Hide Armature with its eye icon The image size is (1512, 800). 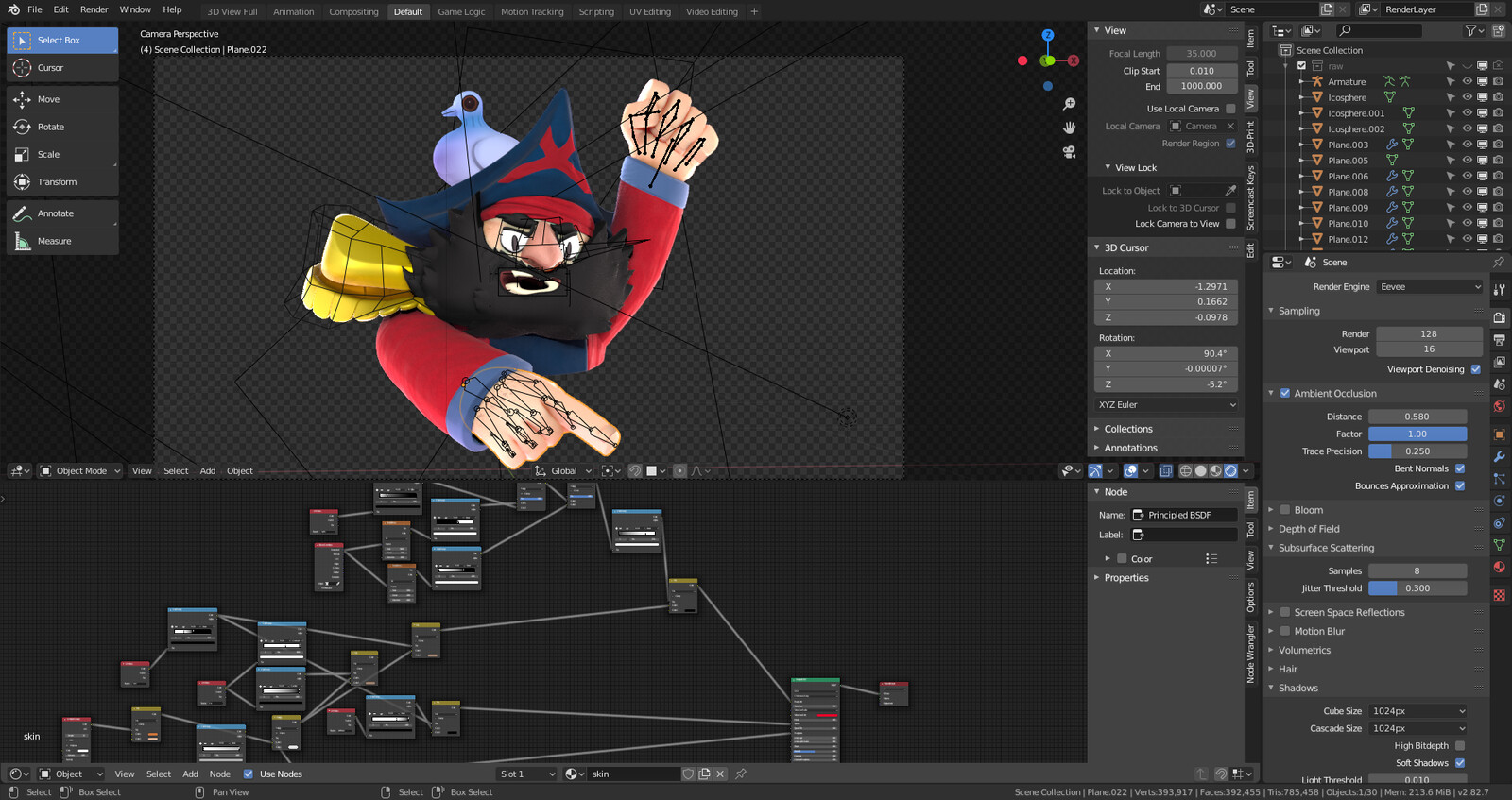(x=1468, y=82)
